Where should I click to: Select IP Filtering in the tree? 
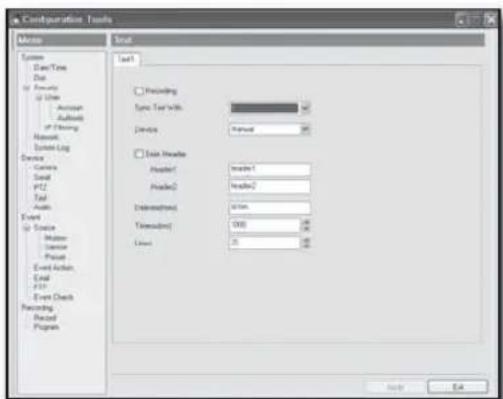(62, 127)
